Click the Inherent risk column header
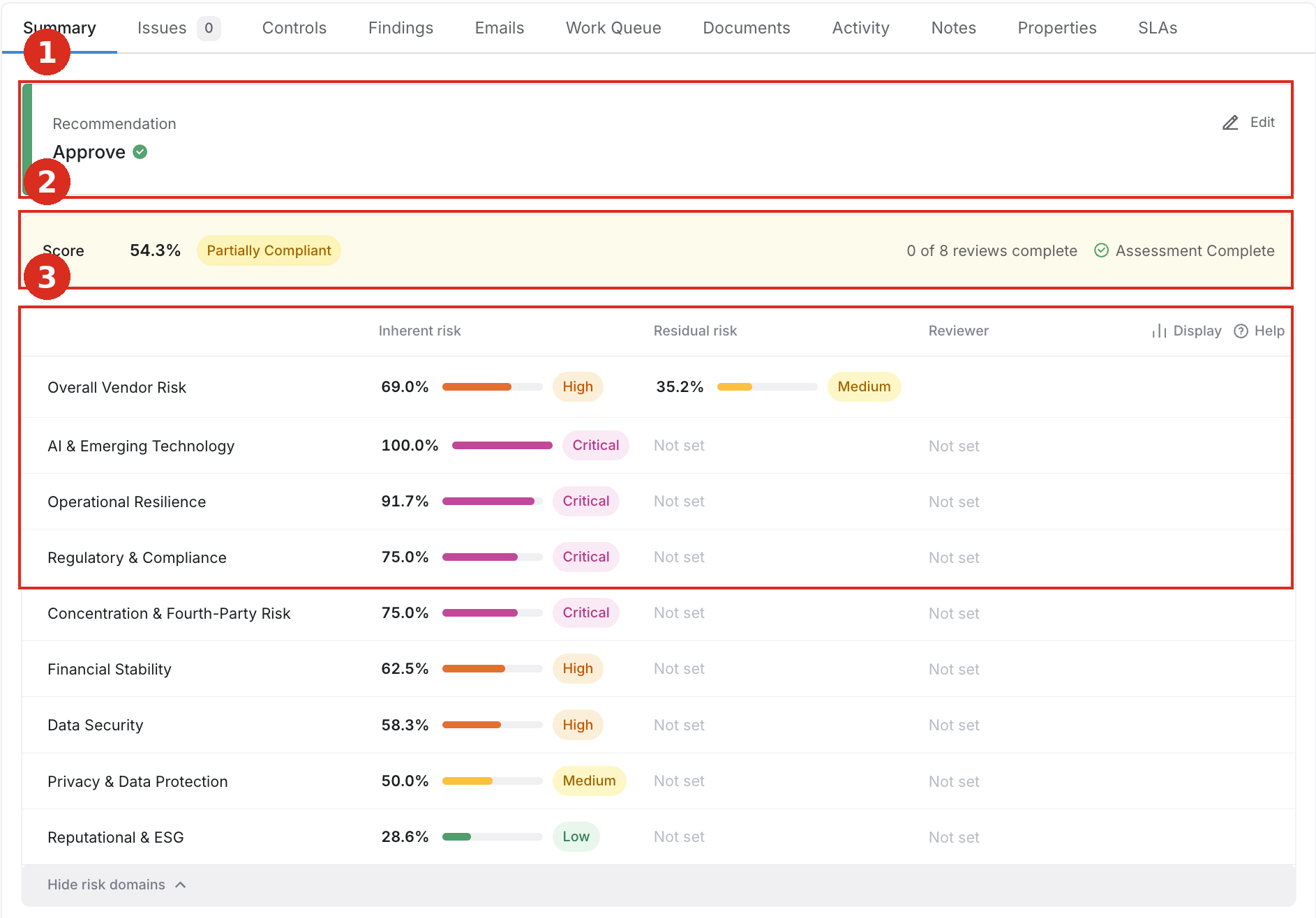This screenshot has width=1316, height=918. [419, 331]
